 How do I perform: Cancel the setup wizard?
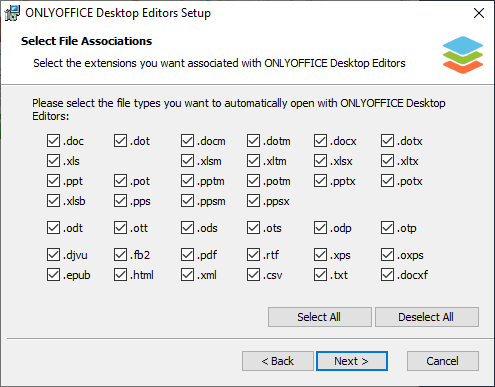click(x=443, y=361)
